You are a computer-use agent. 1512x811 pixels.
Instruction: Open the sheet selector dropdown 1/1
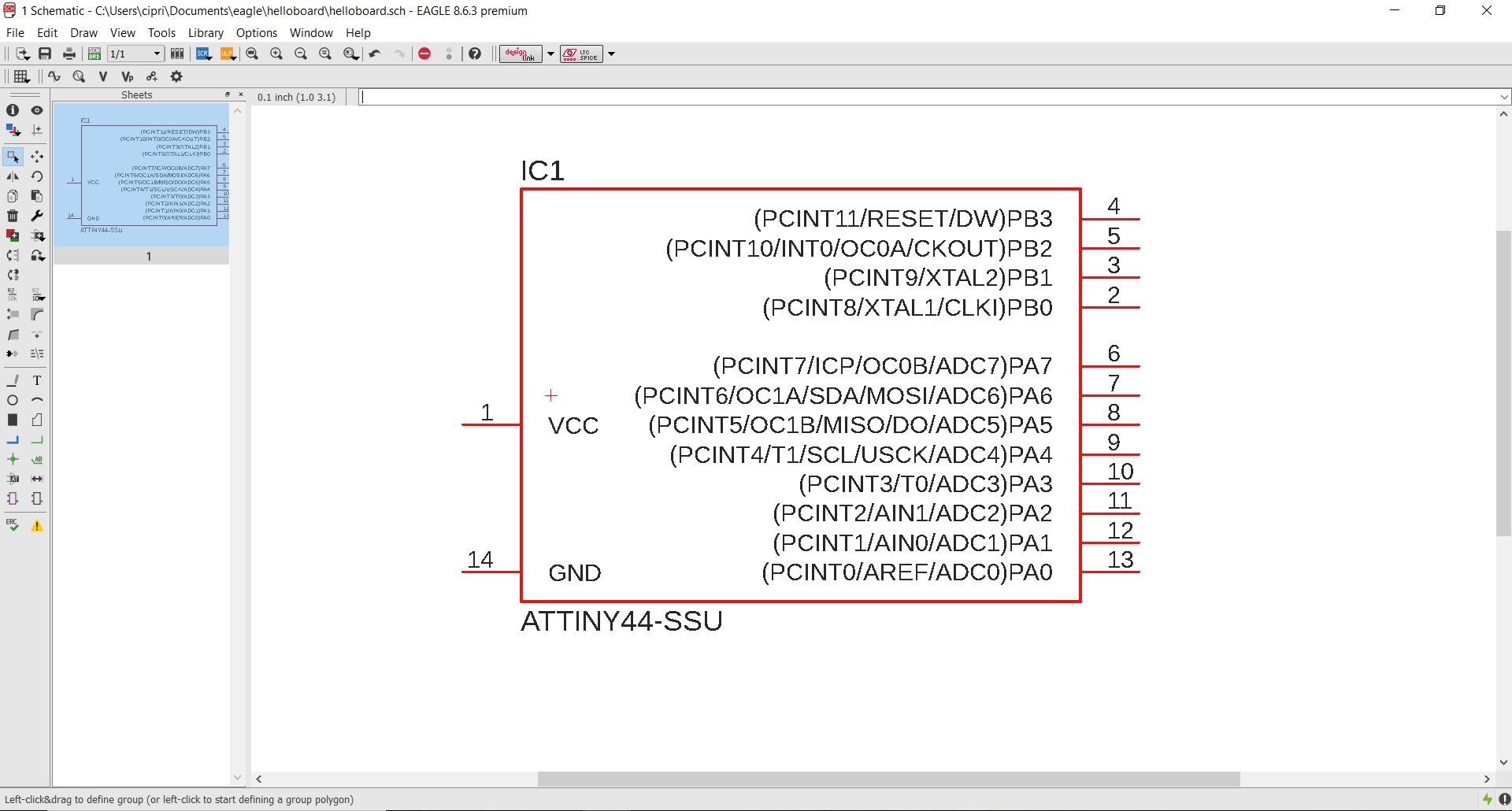click(x=135, y=54)
